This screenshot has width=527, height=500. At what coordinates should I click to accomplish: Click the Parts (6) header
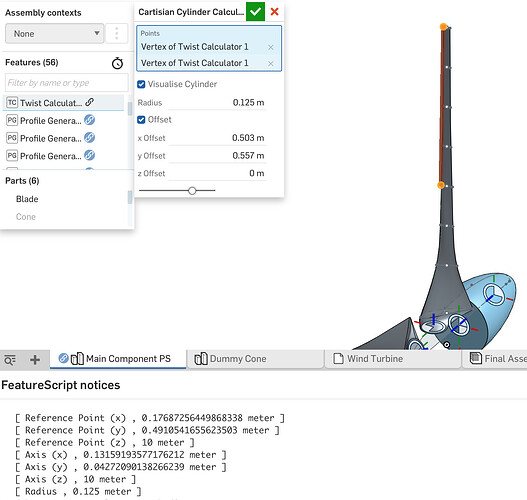point(22,181)
